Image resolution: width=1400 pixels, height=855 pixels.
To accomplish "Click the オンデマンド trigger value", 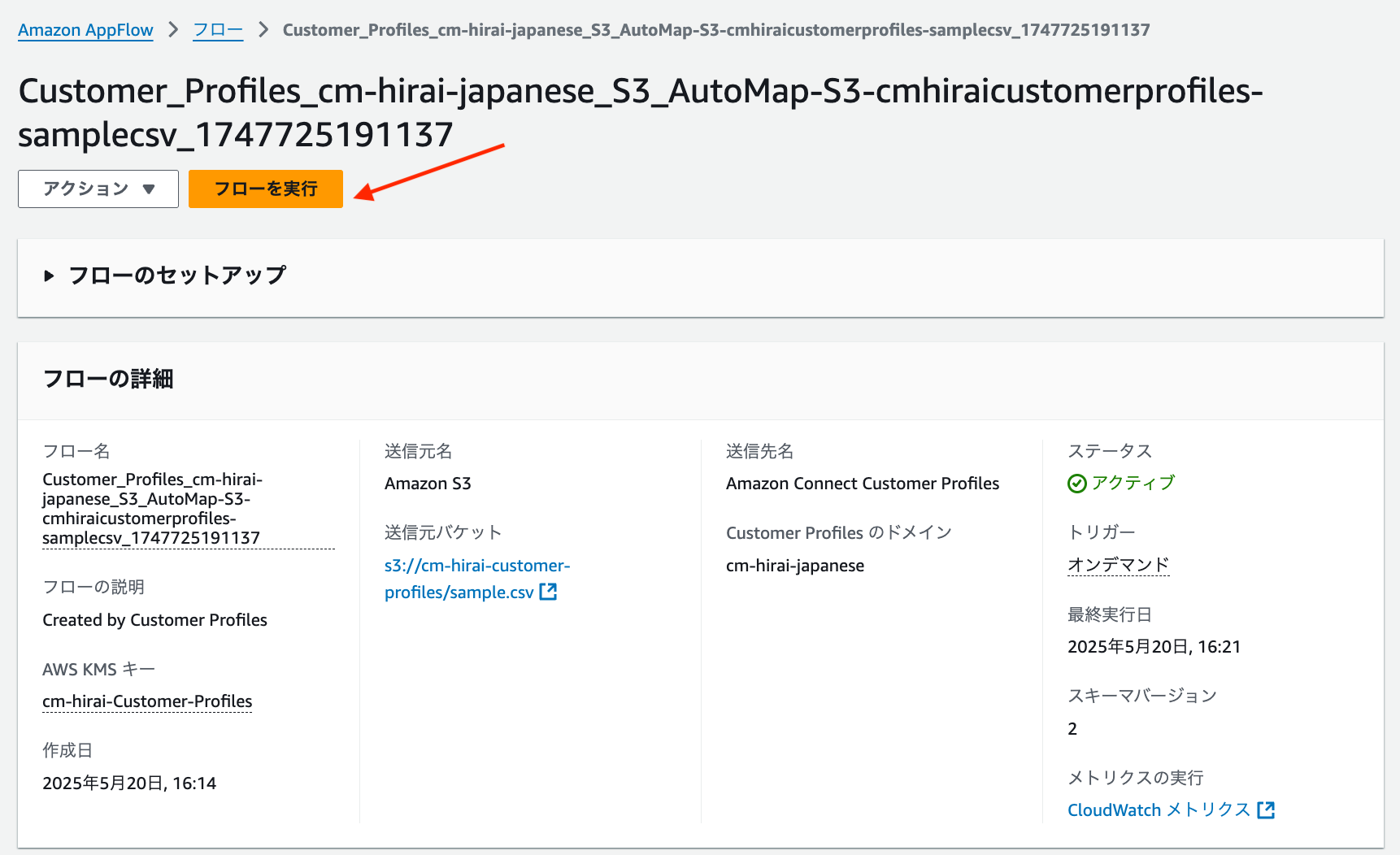I will (1119, 564).
